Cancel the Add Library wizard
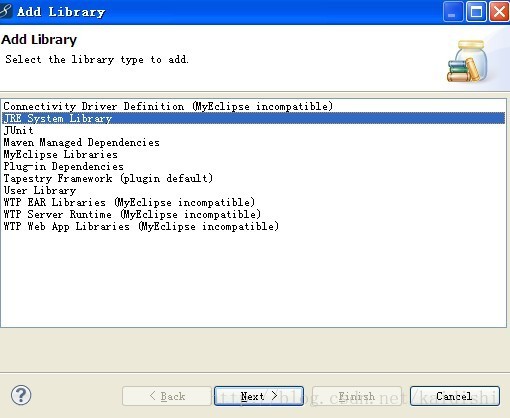The width and height of the screenshot is (510, 418). point(455,396)
